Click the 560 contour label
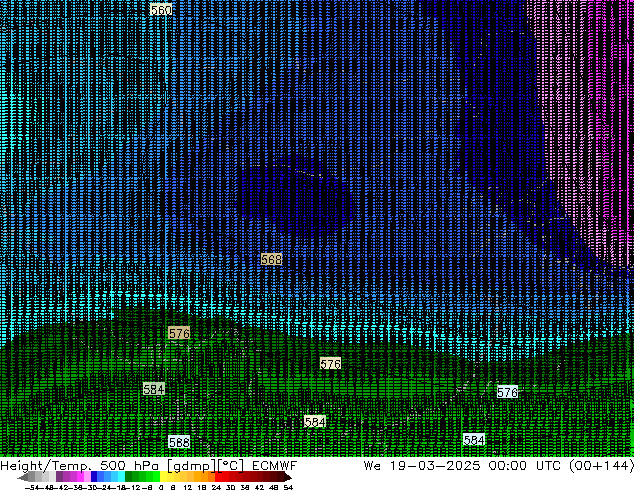This screenshot has width=634, height=490. pos(161,10)
